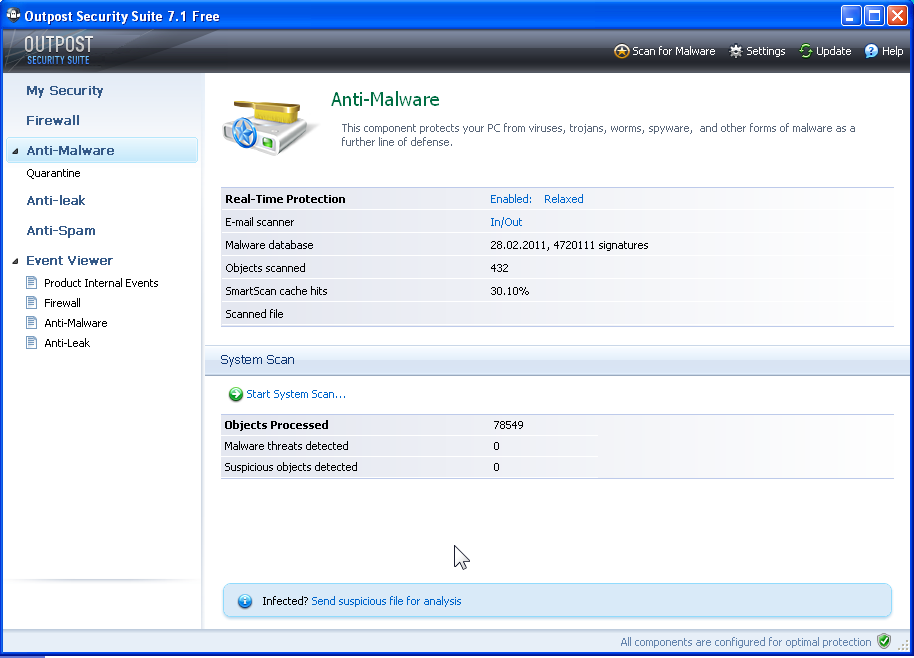Screen dimensions: 914x658
Task: Click the SmartScan cache hits 30.10% value
Action: click(509, 291)
